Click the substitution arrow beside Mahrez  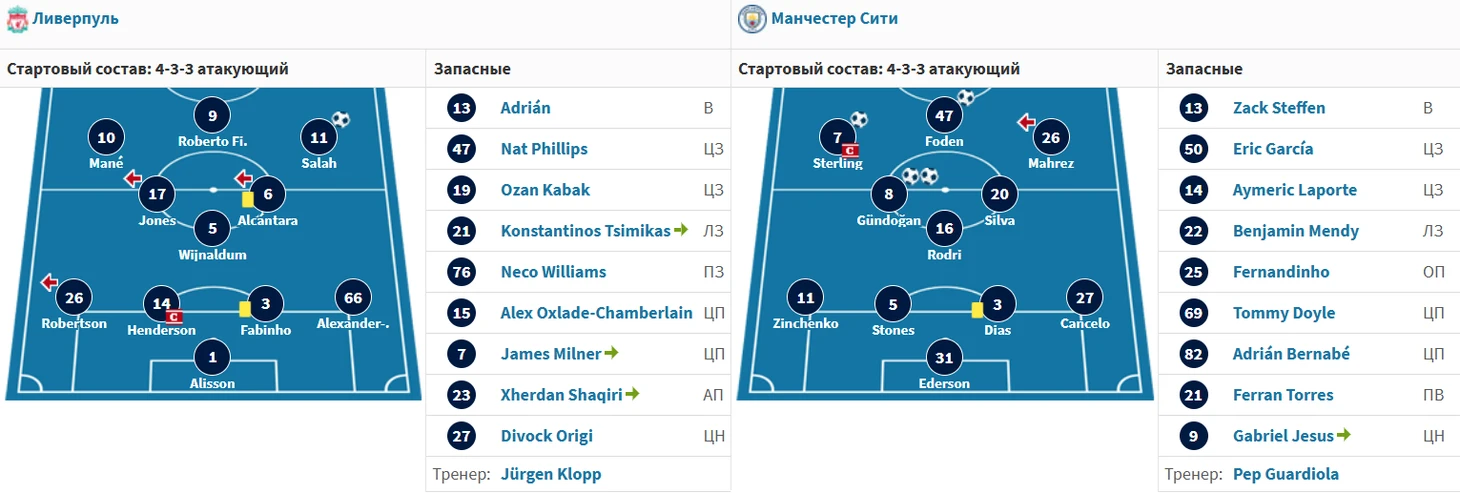pos(1025,123)
